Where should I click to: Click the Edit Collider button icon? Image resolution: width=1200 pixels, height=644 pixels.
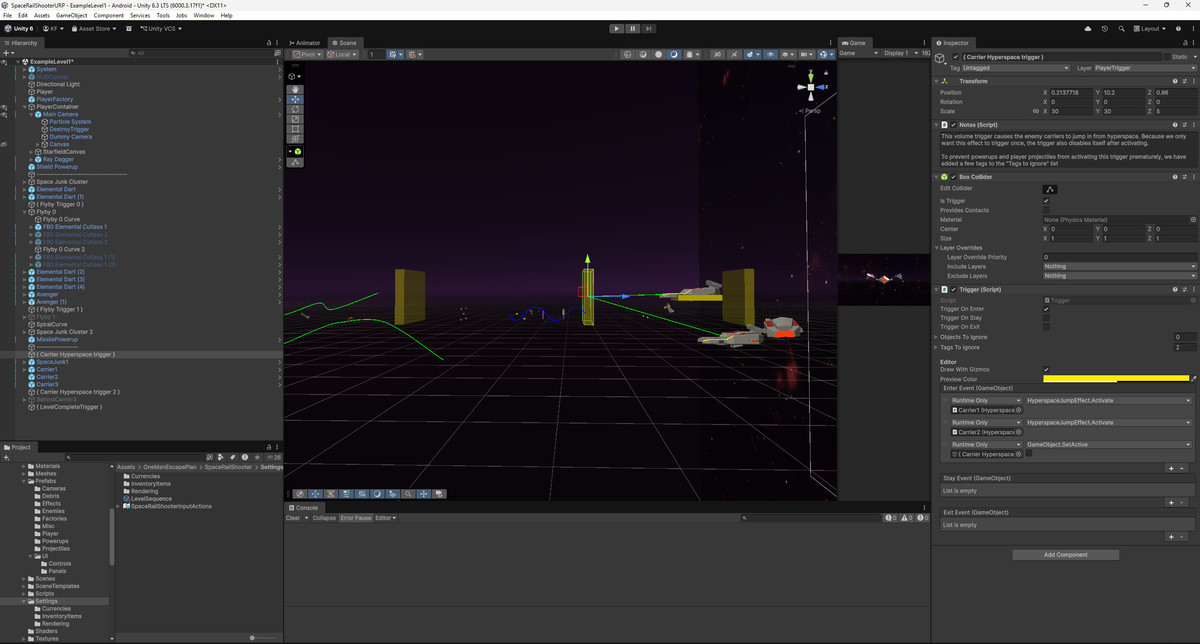pos(1050,188)
